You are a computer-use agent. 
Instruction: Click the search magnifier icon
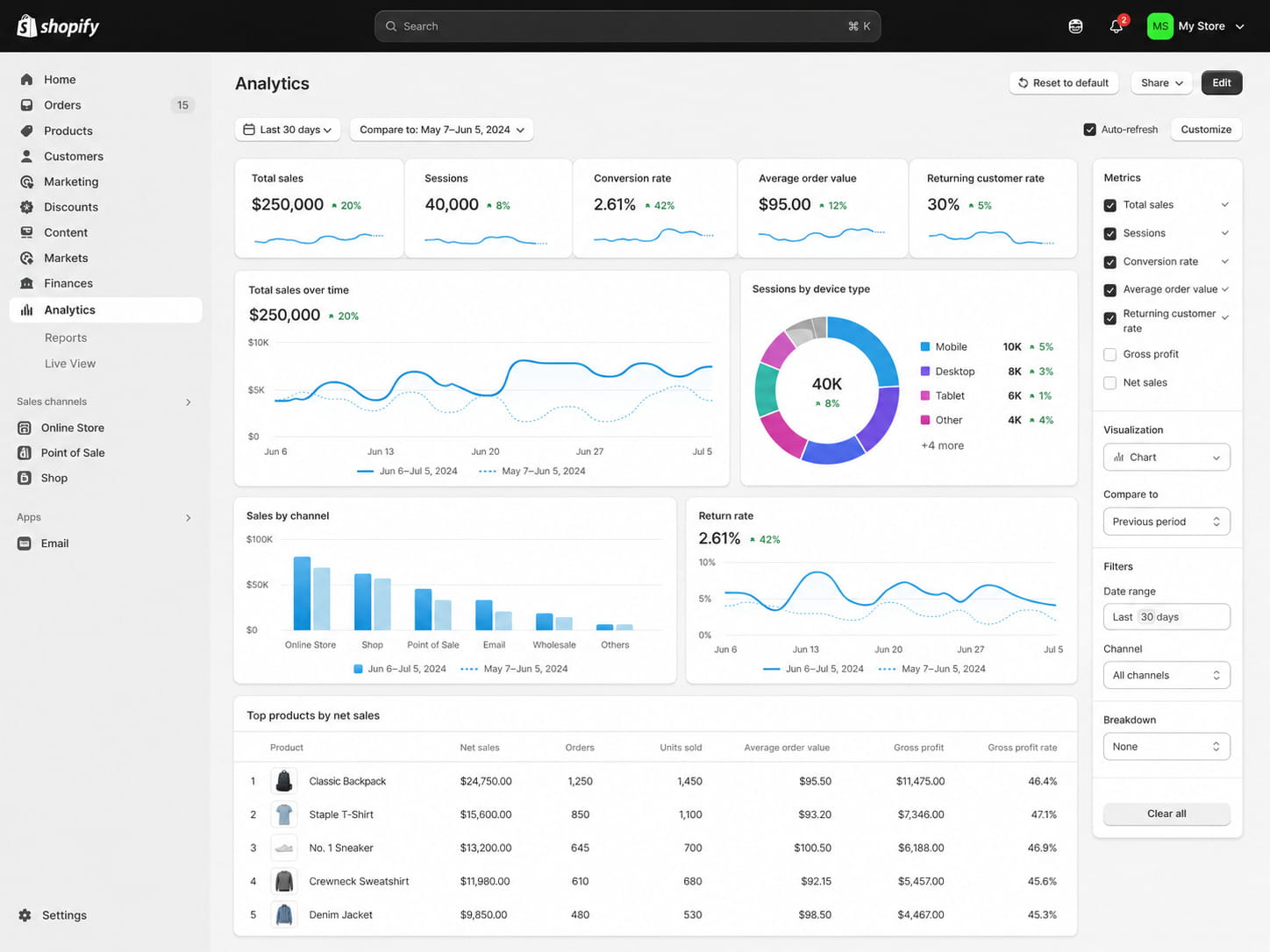point(391,26)
